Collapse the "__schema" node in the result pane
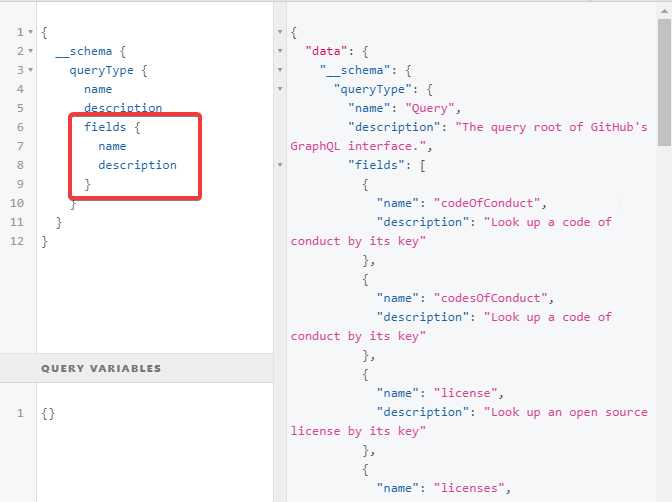The width and height of the screenshot is (672, 502). (x=280, y=70)
